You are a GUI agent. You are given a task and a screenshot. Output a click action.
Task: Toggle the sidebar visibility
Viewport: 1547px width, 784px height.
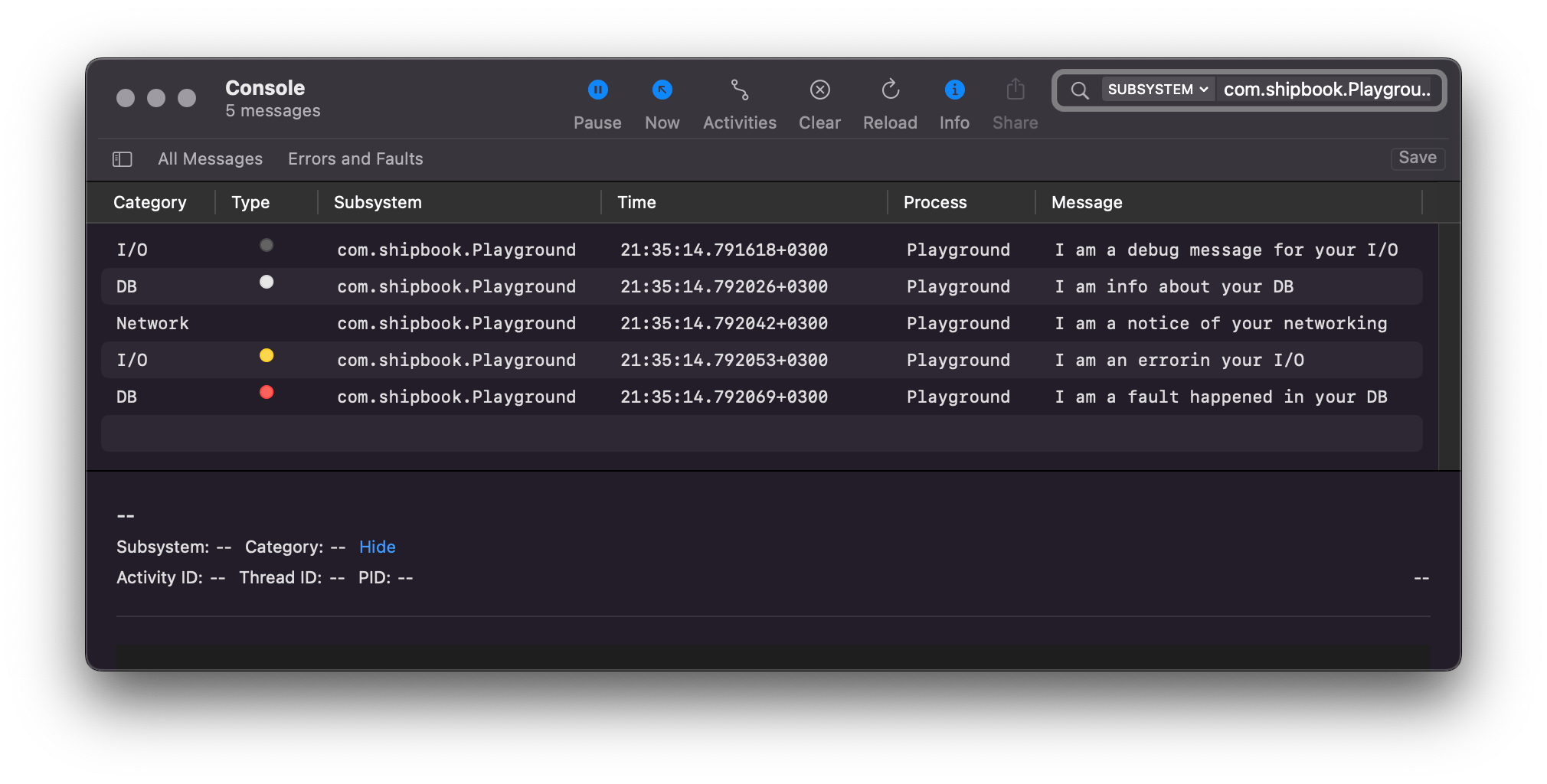click(123, 159)
